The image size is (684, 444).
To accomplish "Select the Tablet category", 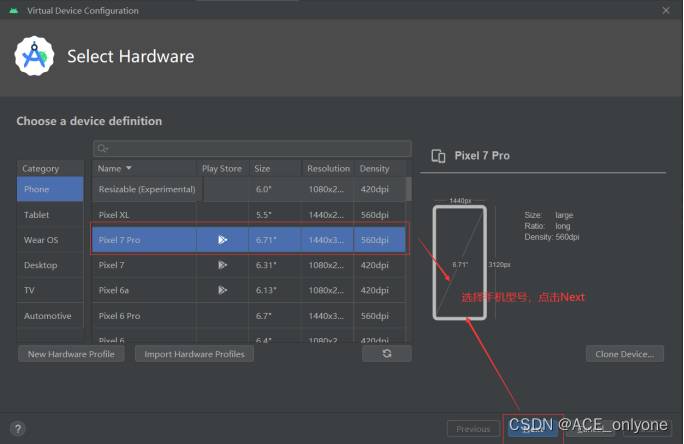I will (50, 215).
